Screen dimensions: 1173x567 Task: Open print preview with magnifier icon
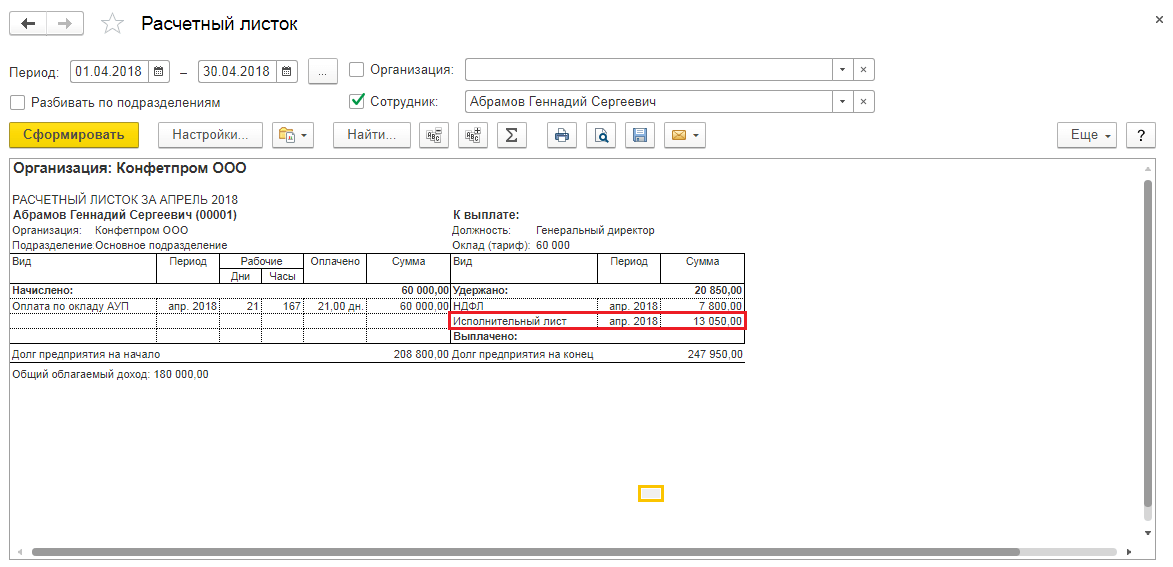601,135
